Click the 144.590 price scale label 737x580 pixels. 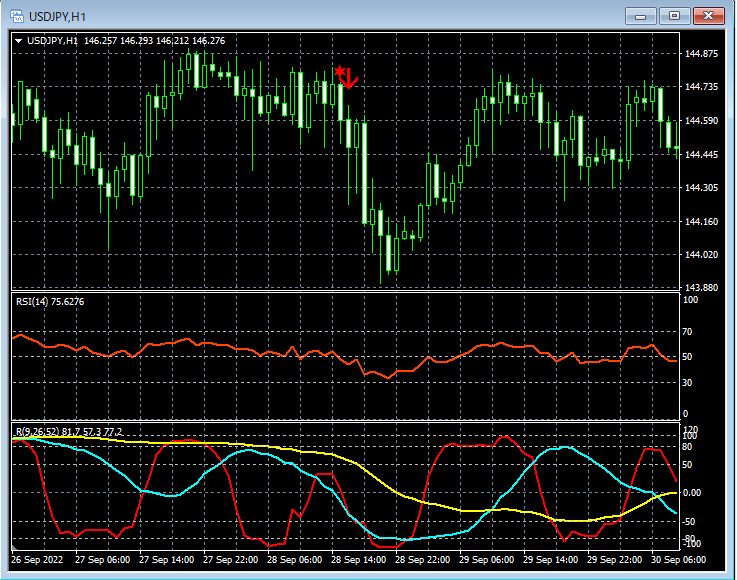point(701,121)
